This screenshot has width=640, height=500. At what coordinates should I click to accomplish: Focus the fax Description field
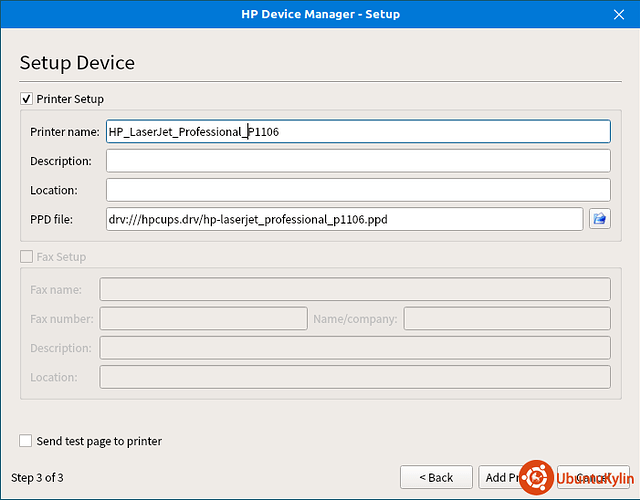pos(355,348)
